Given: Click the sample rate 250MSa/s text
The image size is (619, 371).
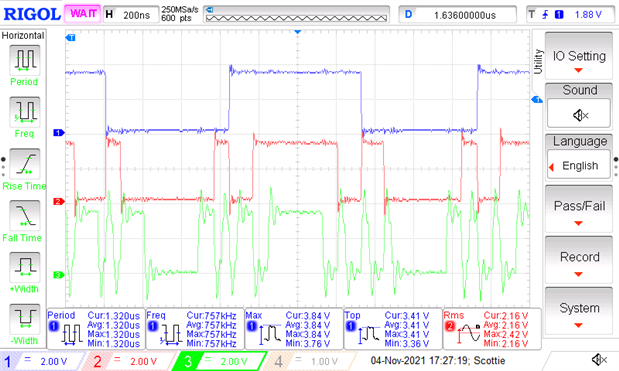Looking at the screenshot, I should coord(180,10).
